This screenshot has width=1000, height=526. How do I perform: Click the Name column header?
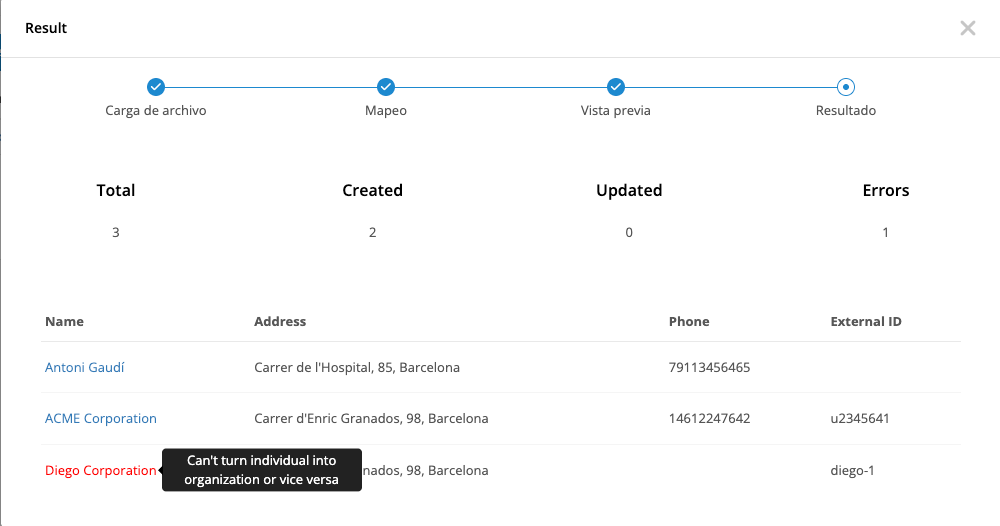pos(64,321)
